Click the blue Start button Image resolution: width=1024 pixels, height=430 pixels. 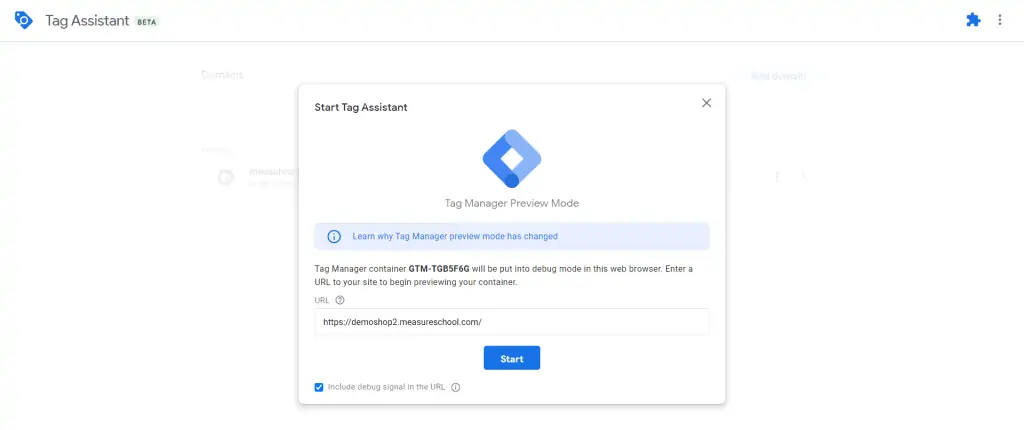click(x=512, y=358)
